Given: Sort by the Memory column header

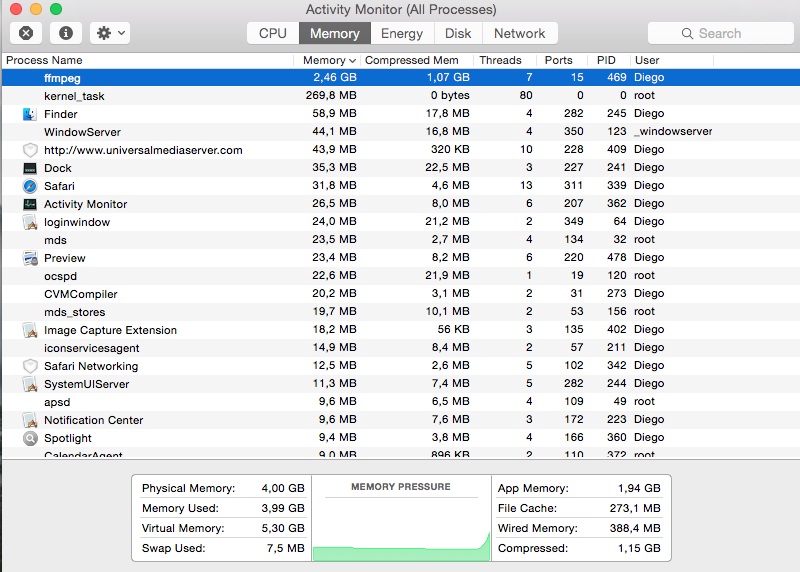Looking at the screenshot, I should [x=327, y=60].
